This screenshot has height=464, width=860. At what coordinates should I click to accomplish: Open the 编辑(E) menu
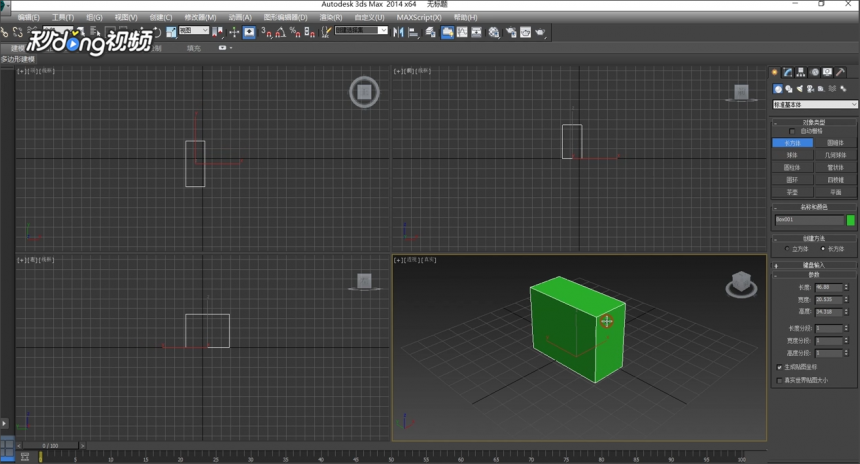point(28,18)
